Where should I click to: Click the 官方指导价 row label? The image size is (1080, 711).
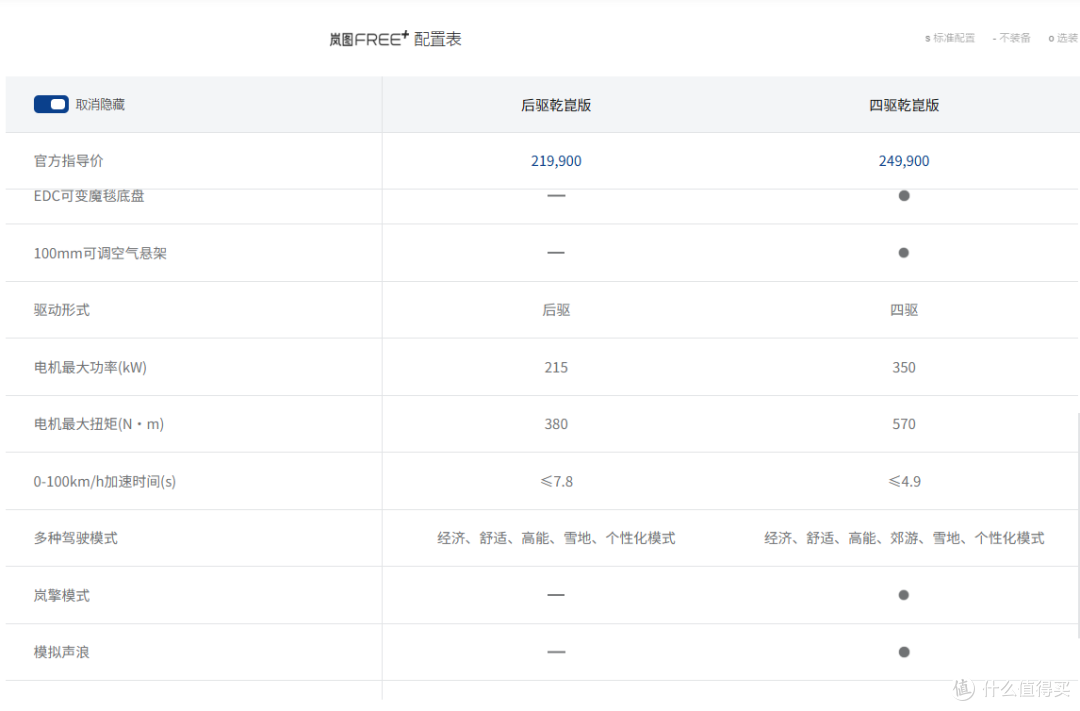68,161
